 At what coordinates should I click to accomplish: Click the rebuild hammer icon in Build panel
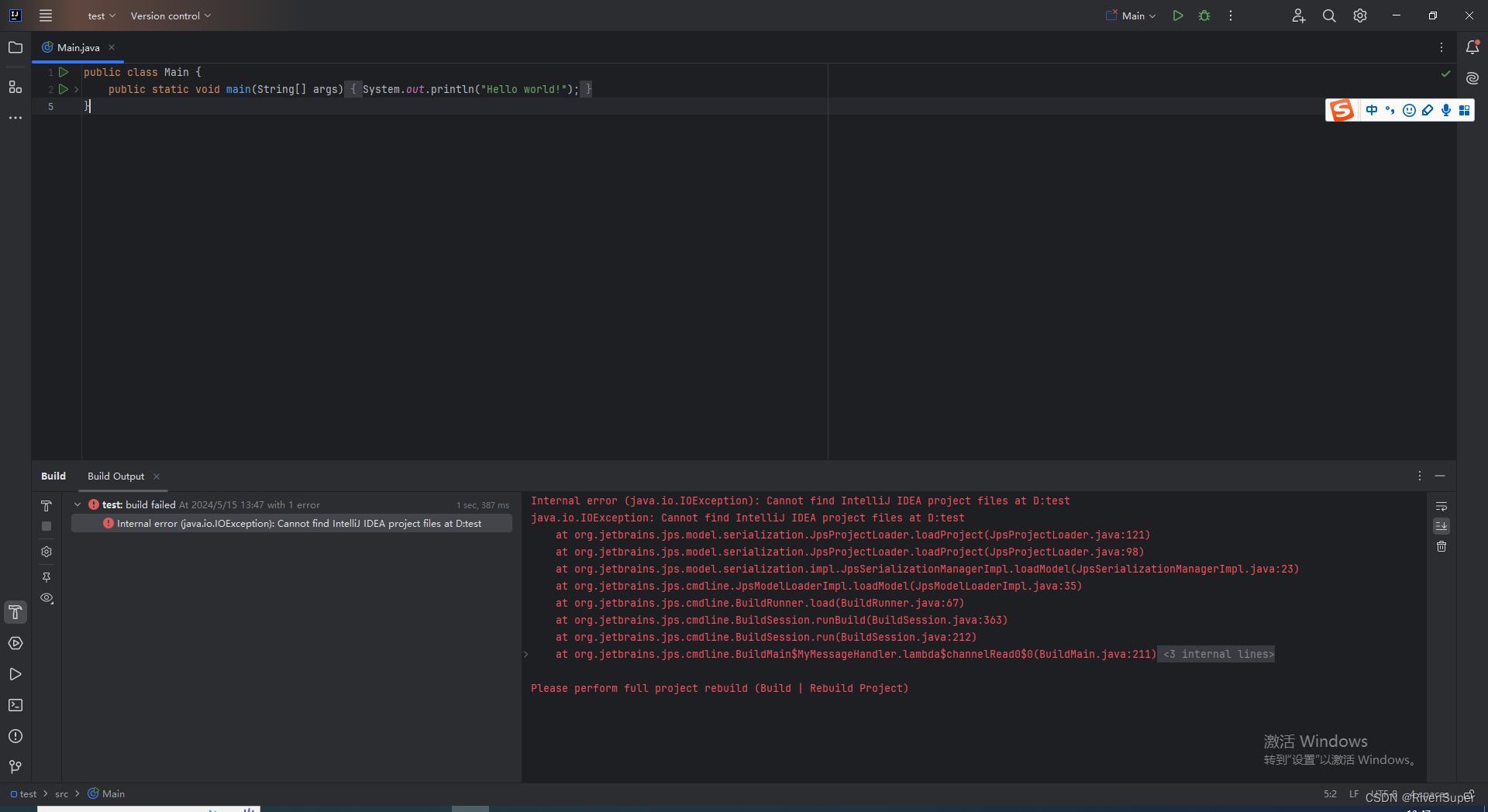coord(46,506)
